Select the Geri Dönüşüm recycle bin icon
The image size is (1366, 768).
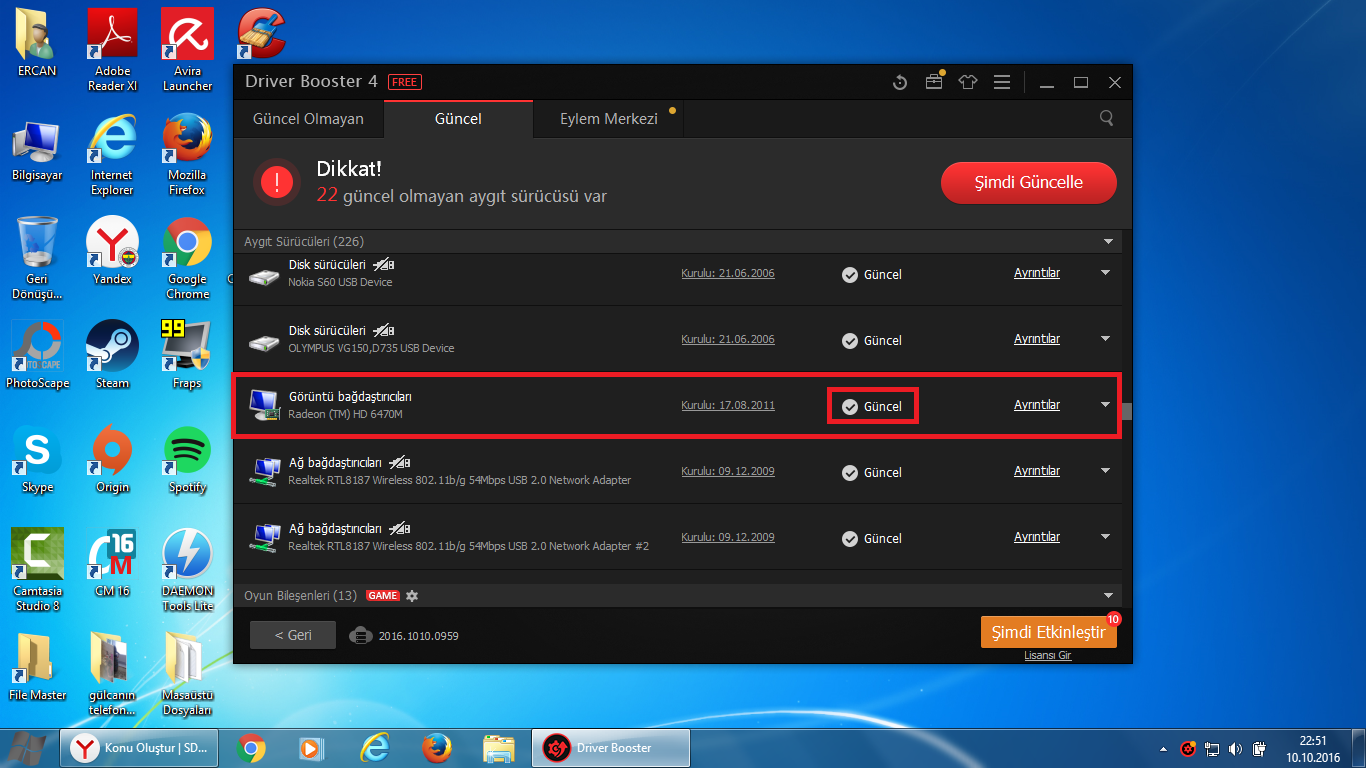click(x=37, y=259)
